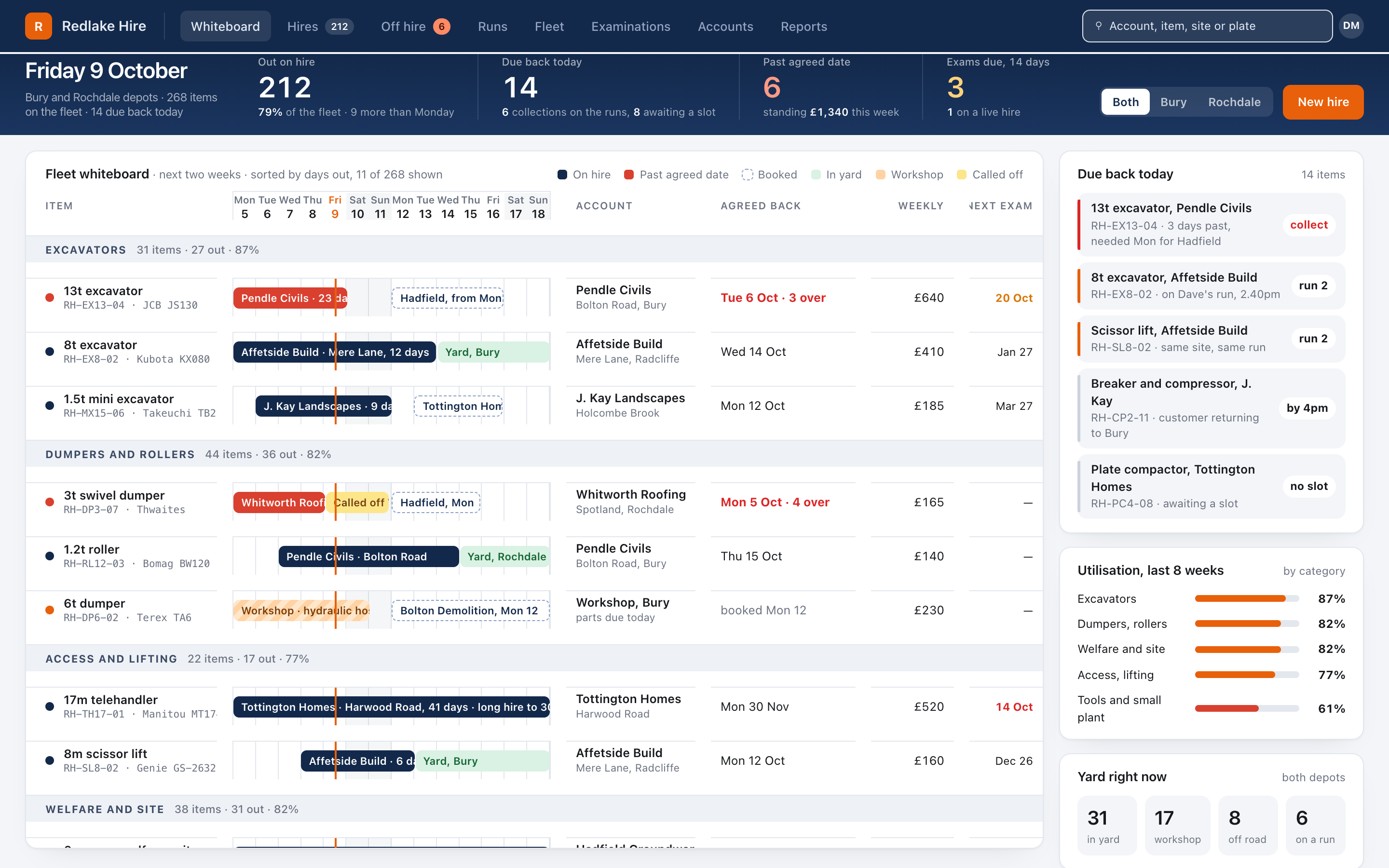Focus the account, item, site search field

pos(1207,26)
